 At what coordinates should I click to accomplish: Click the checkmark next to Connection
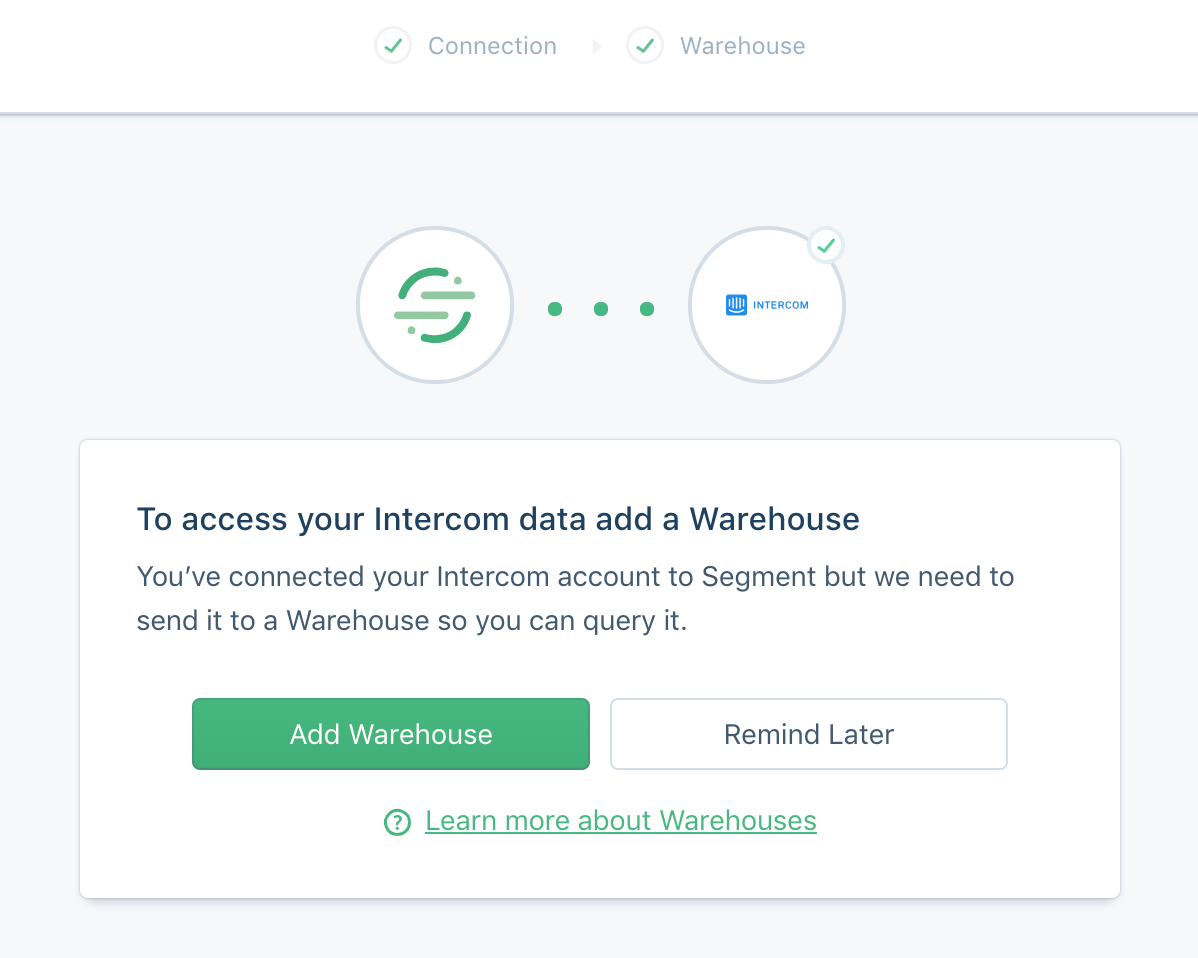(393, 45)
